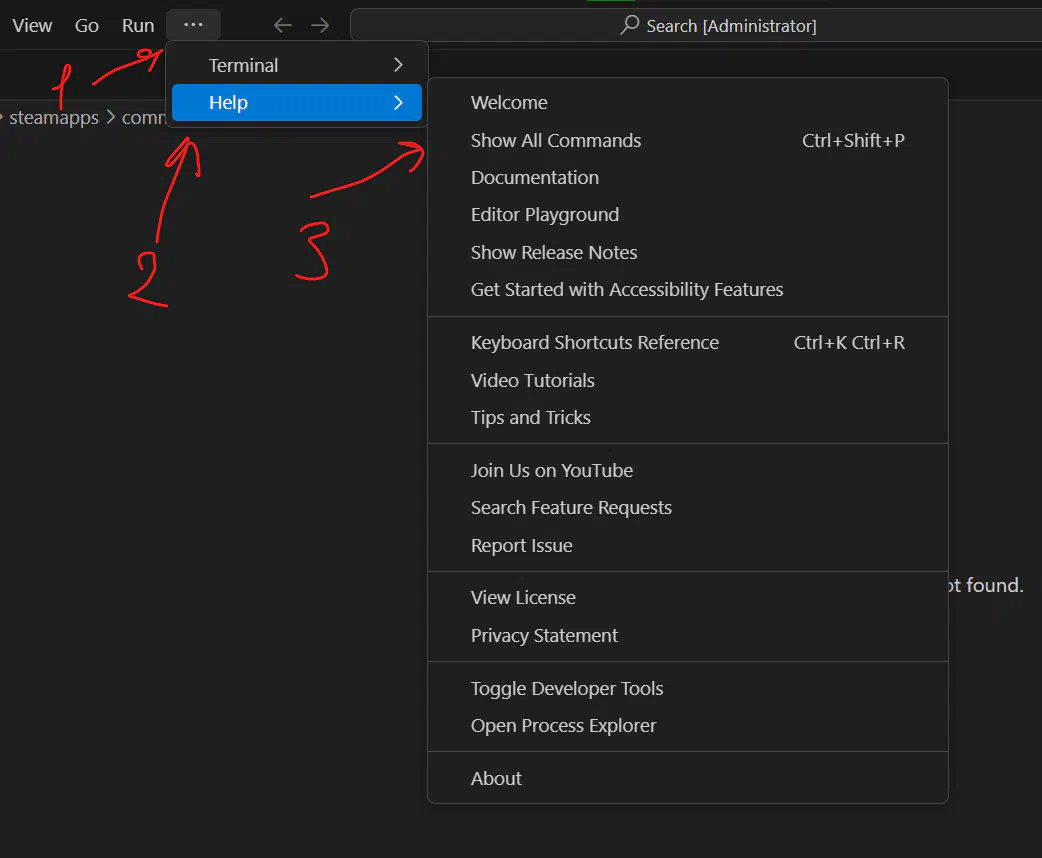The height and width of the screenshot is (858, 1042).
Task: Open Documentation from Help menu
Action: click(x=535, y=178)
